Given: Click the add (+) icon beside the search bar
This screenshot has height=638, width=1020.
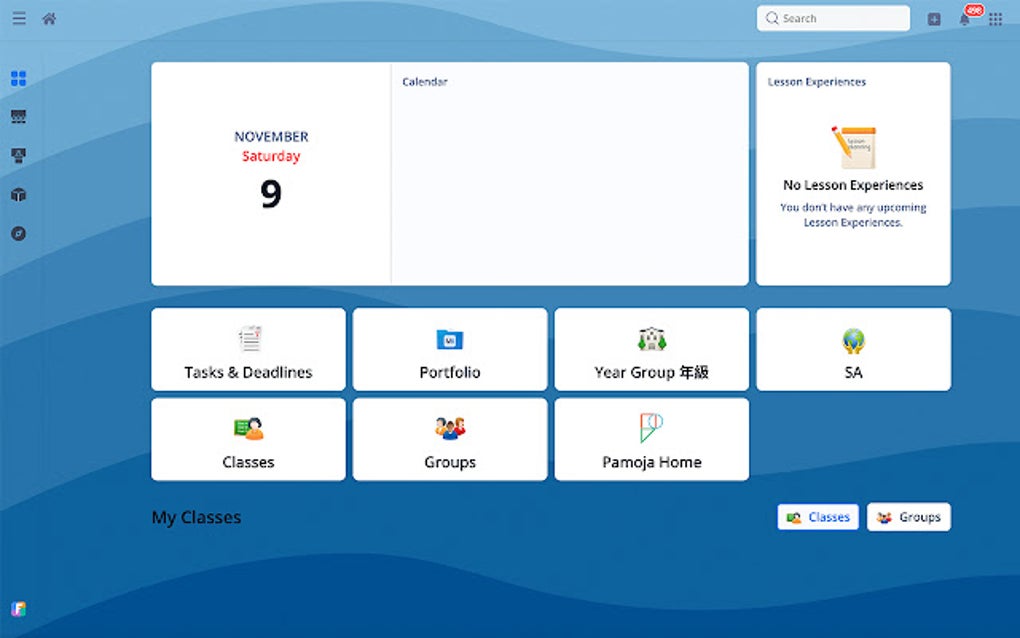Looking at the screenshot, I should click(933, 18).
